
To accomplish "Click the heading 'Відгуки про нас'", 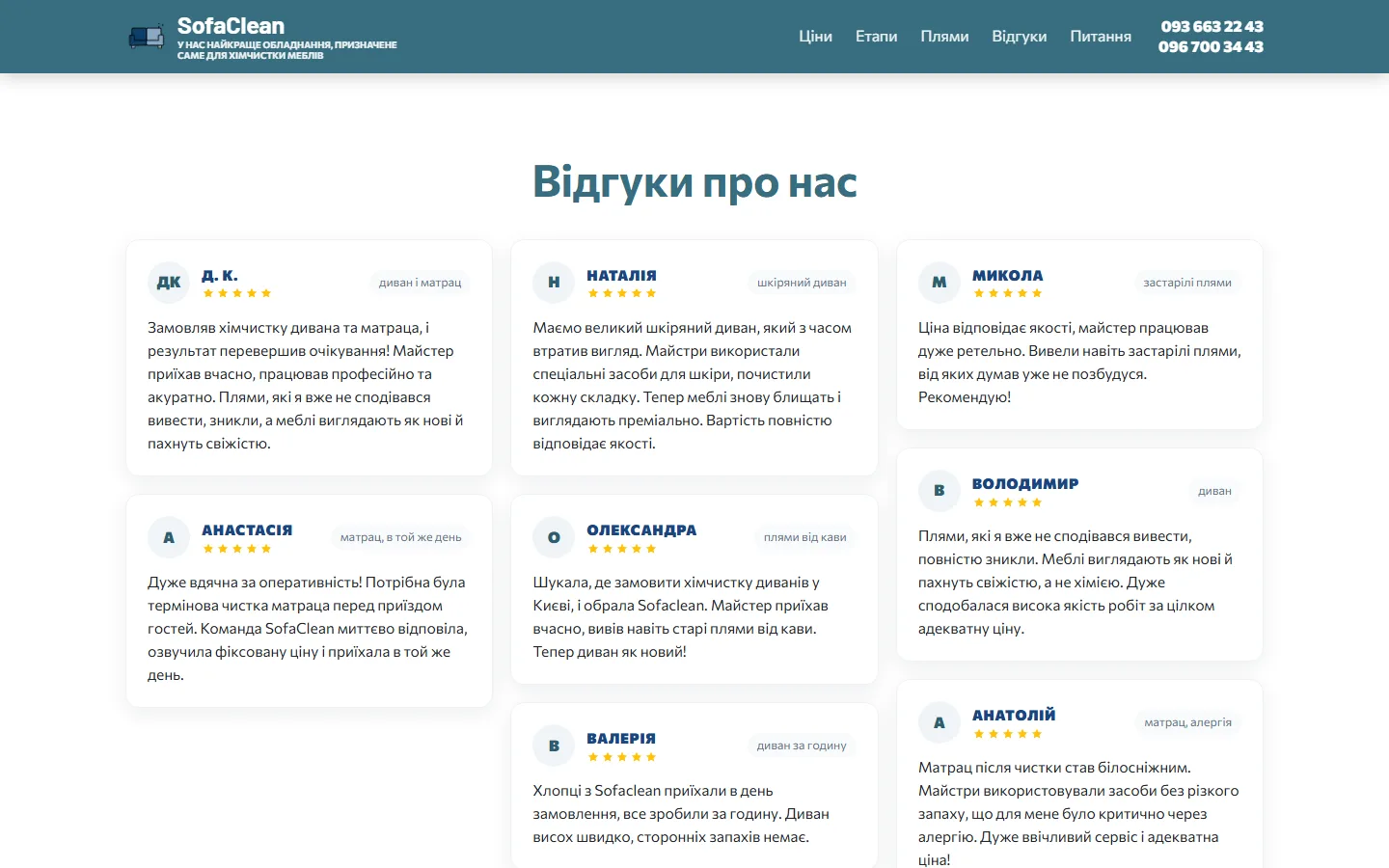I will 694,181.
